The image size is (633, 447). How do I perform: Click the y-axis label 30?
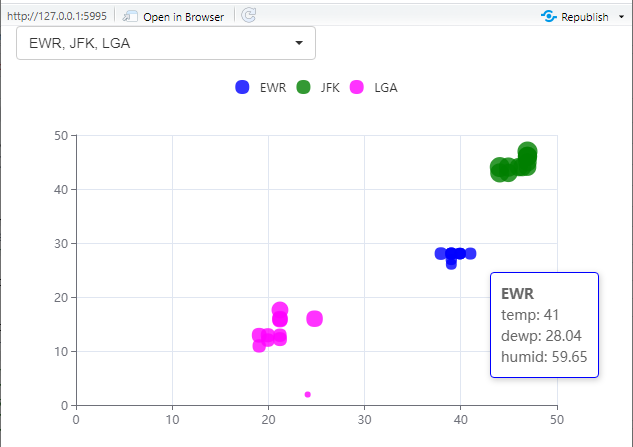[x=61, y=243]
